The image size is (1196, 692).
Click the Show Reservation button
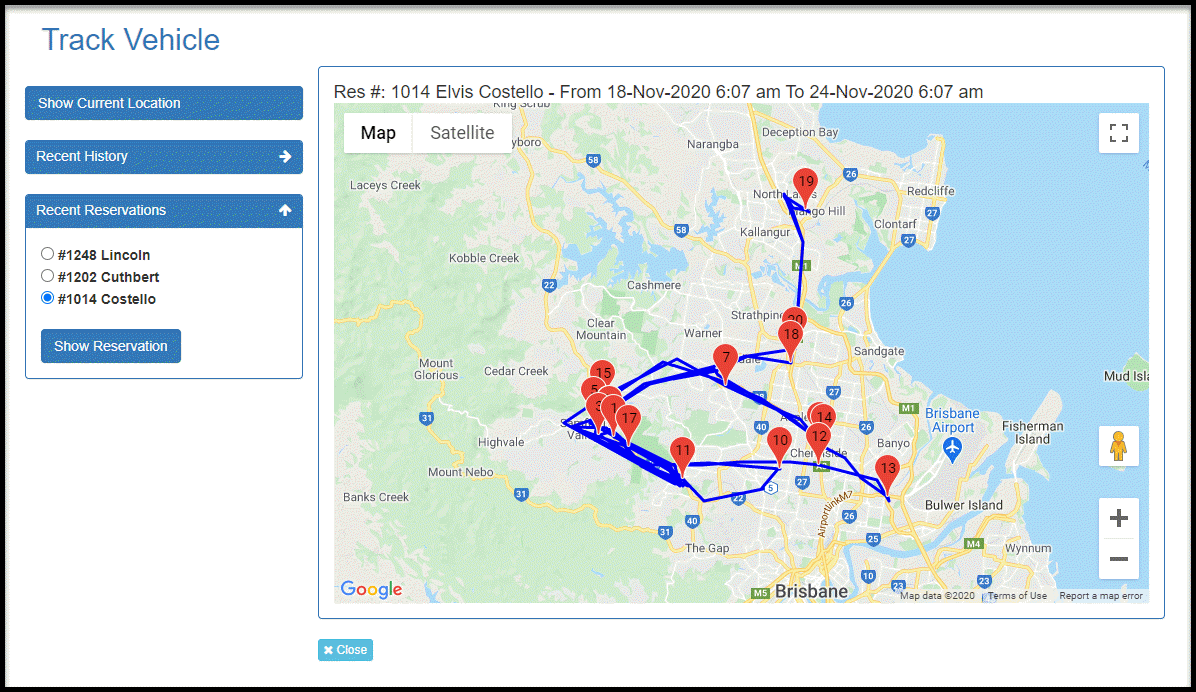click(x=111, y=346)
